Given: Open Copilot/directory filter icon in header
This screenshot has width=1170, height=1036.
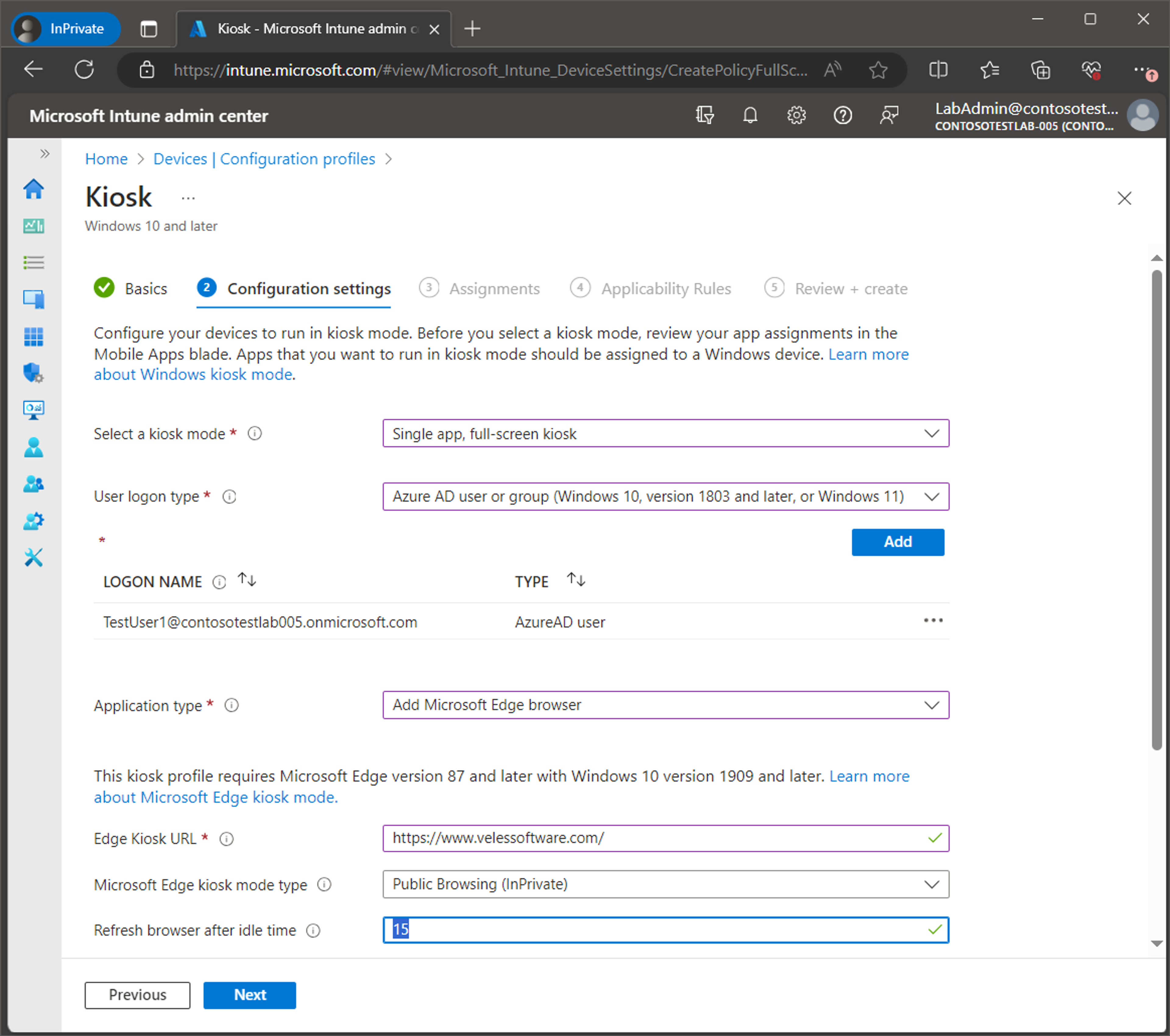Looking at the screenshot, I should pyautogui.click(x=705, y=115).
